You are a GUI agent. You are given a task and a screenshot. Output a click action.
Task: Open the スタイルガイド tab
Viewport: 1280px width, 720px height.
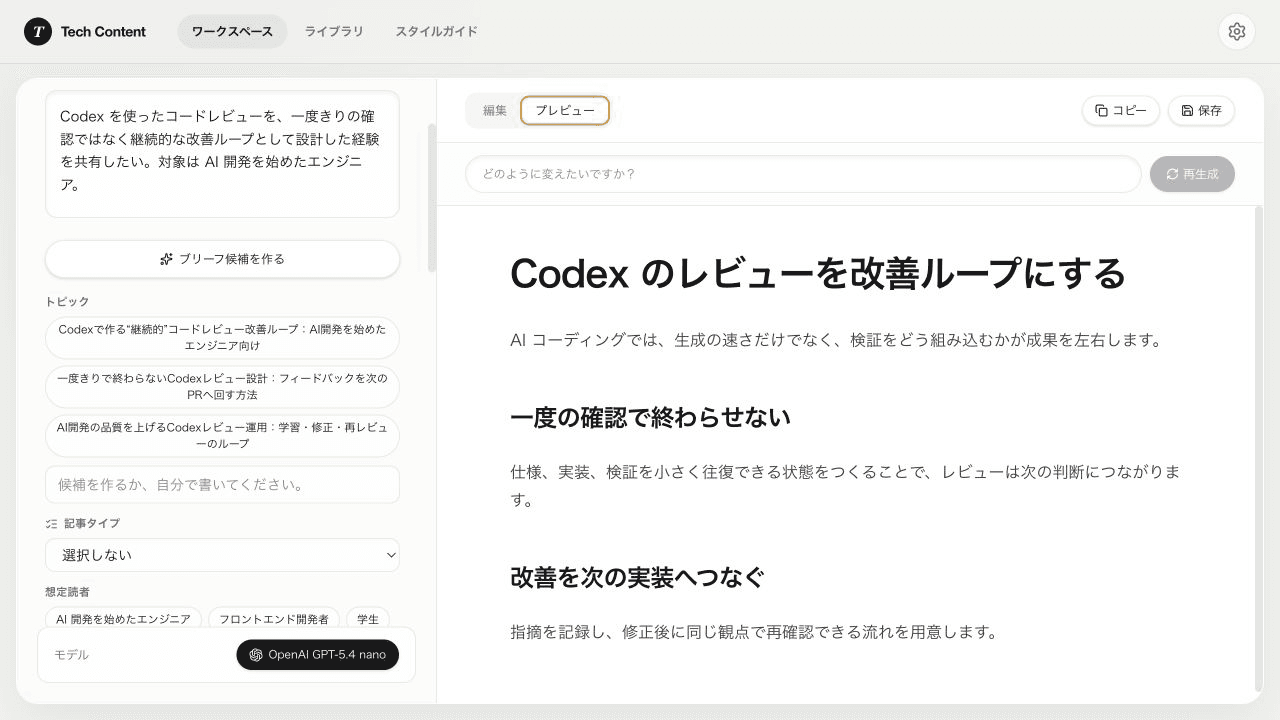436,32
